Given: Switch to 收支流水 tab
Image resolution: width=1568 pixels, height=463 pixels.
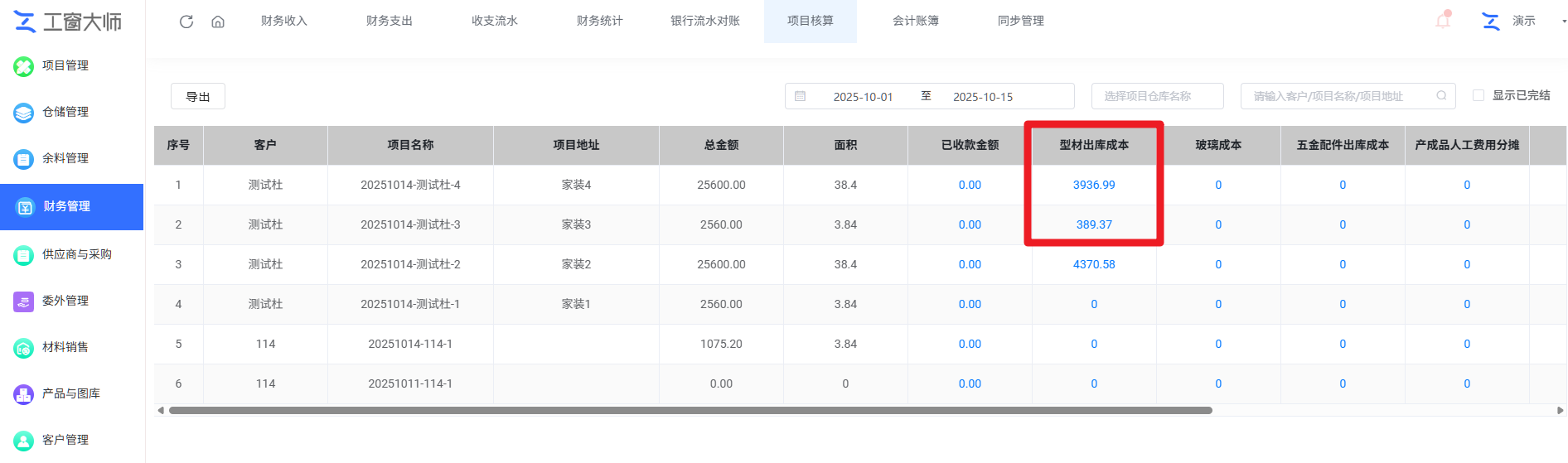Looking at the screenshot, I should pos(495,21).
